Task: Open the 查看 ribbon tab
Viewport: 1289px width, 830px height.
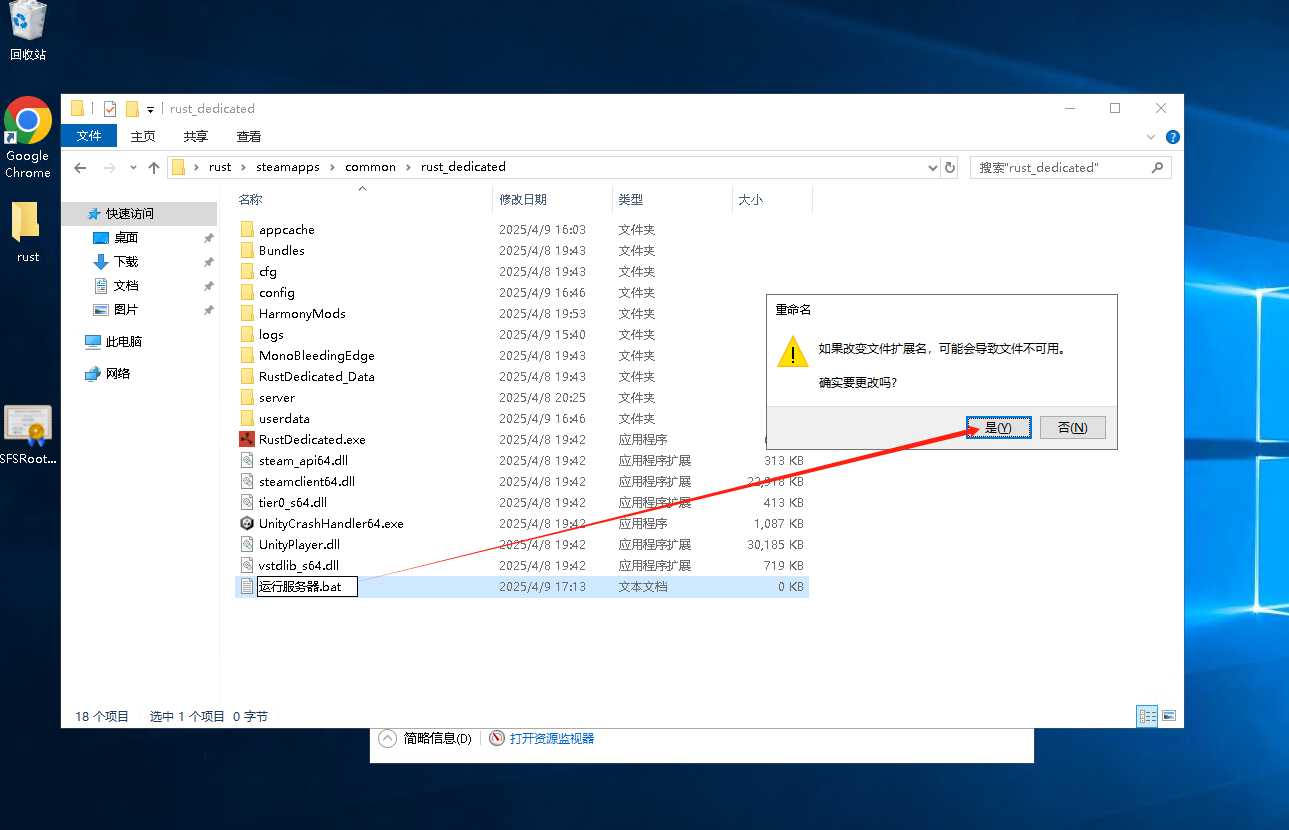Action: click(x=249, y=136)
